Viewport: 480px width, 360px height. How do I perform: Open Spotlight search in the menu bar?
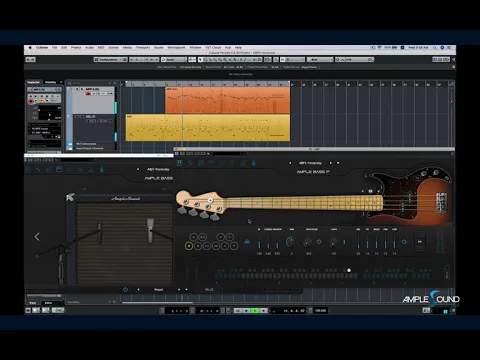tap(435, 48)
